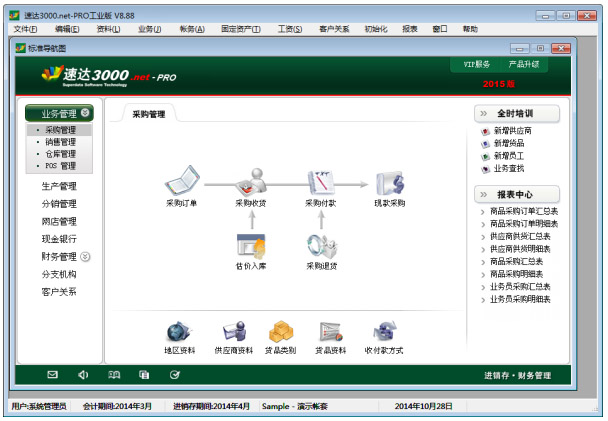Screen dimensions: 608x421
Task: Click the 新增货品 training icon
Action: [485, 144]
